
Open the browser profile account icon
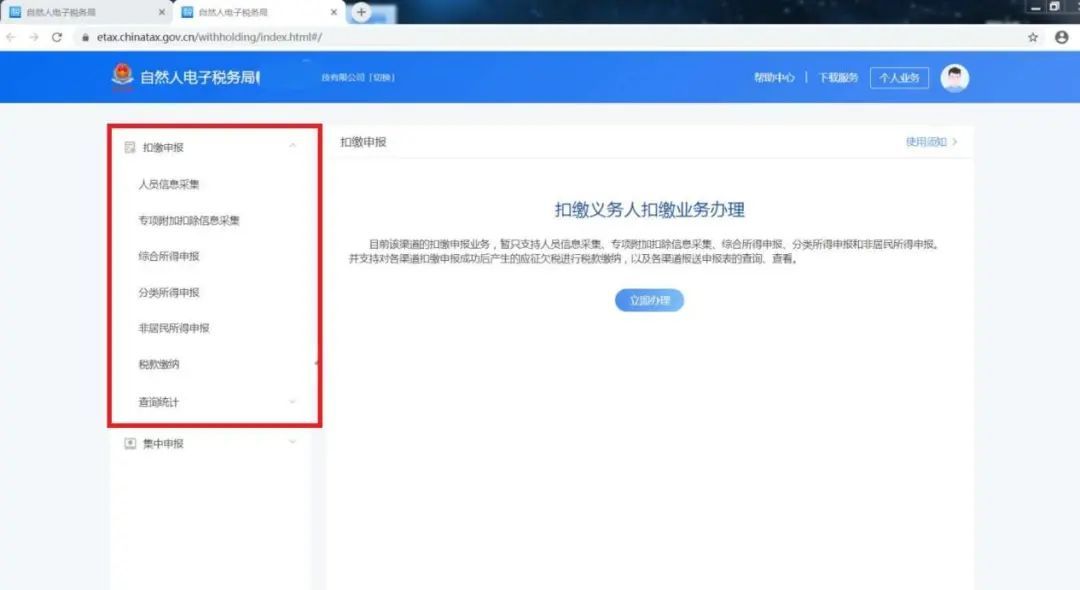click(1061, 37)
